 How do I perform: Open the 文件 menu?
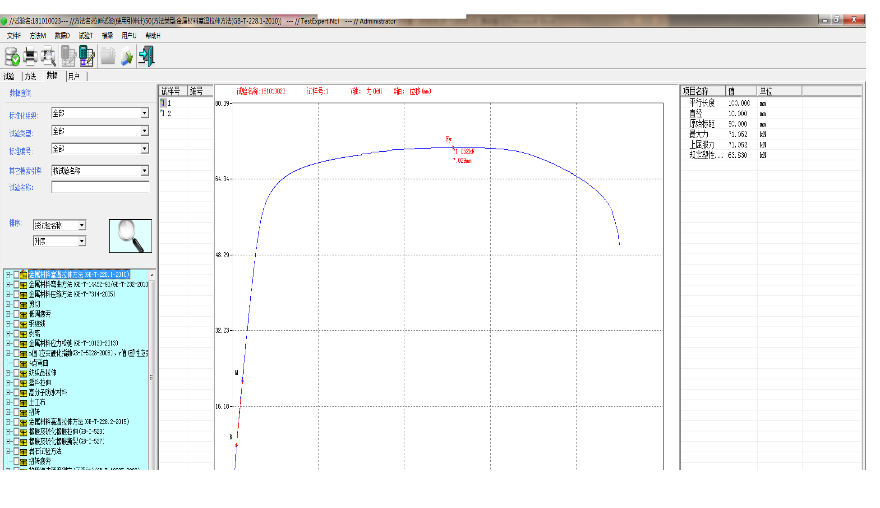point(13,35)
